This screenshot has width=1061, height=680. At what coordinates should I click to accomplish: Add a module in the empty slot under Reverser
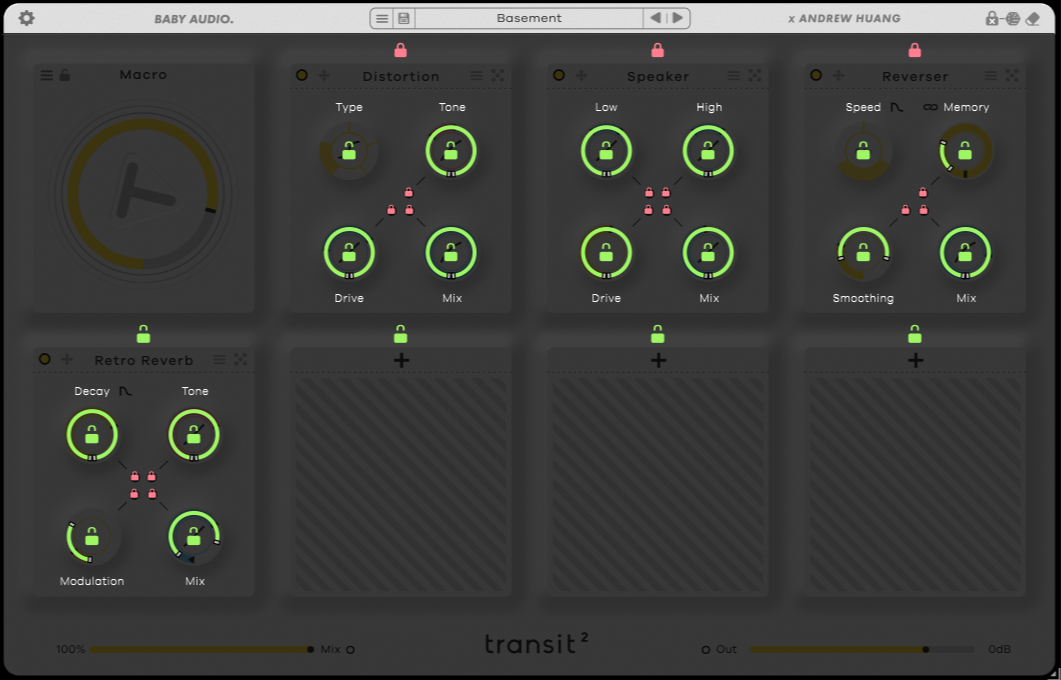click(x=916, y=361)
